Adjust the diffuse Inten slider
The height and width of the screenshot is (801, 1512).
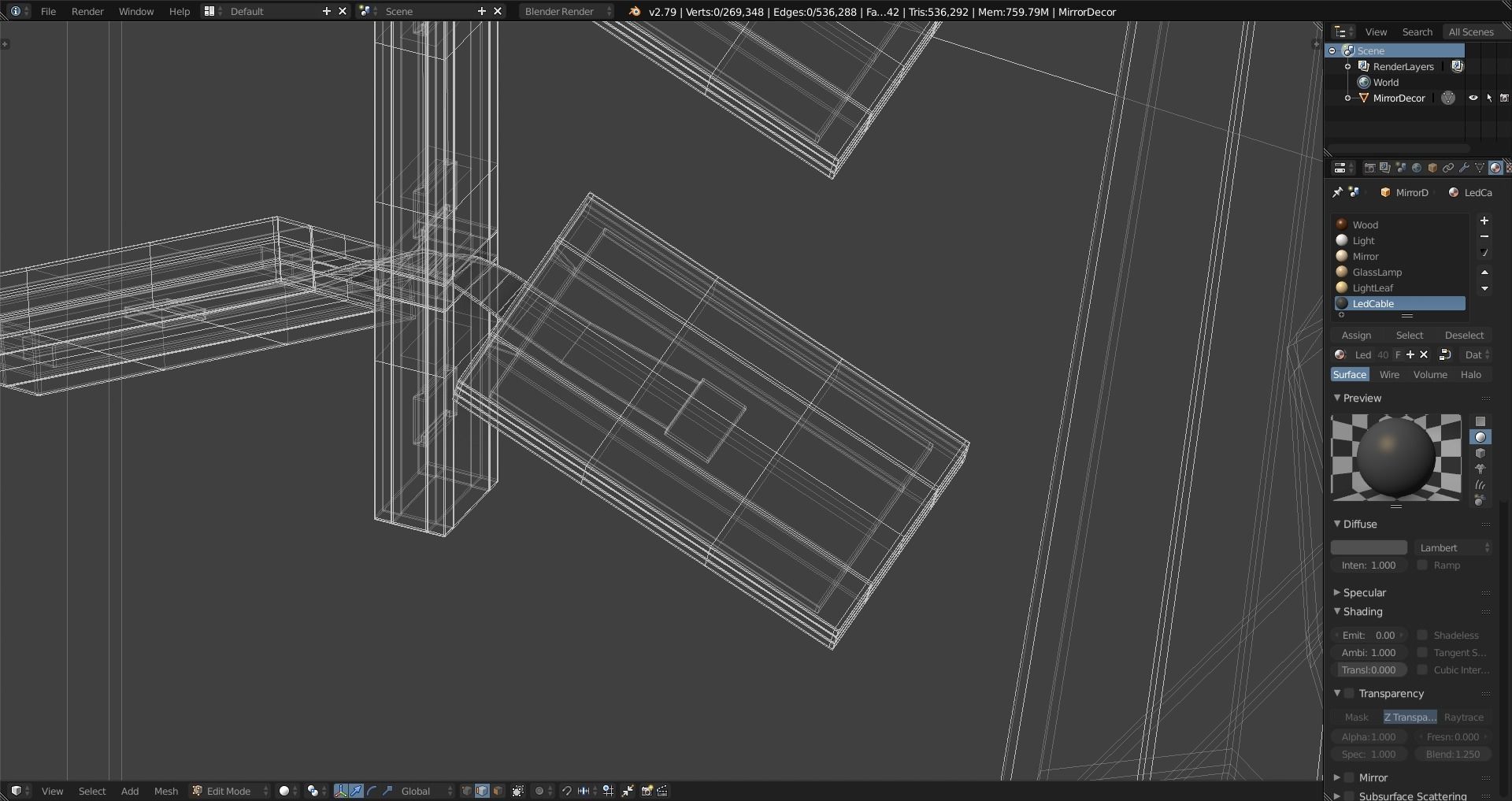click(x=1369, y=565)
